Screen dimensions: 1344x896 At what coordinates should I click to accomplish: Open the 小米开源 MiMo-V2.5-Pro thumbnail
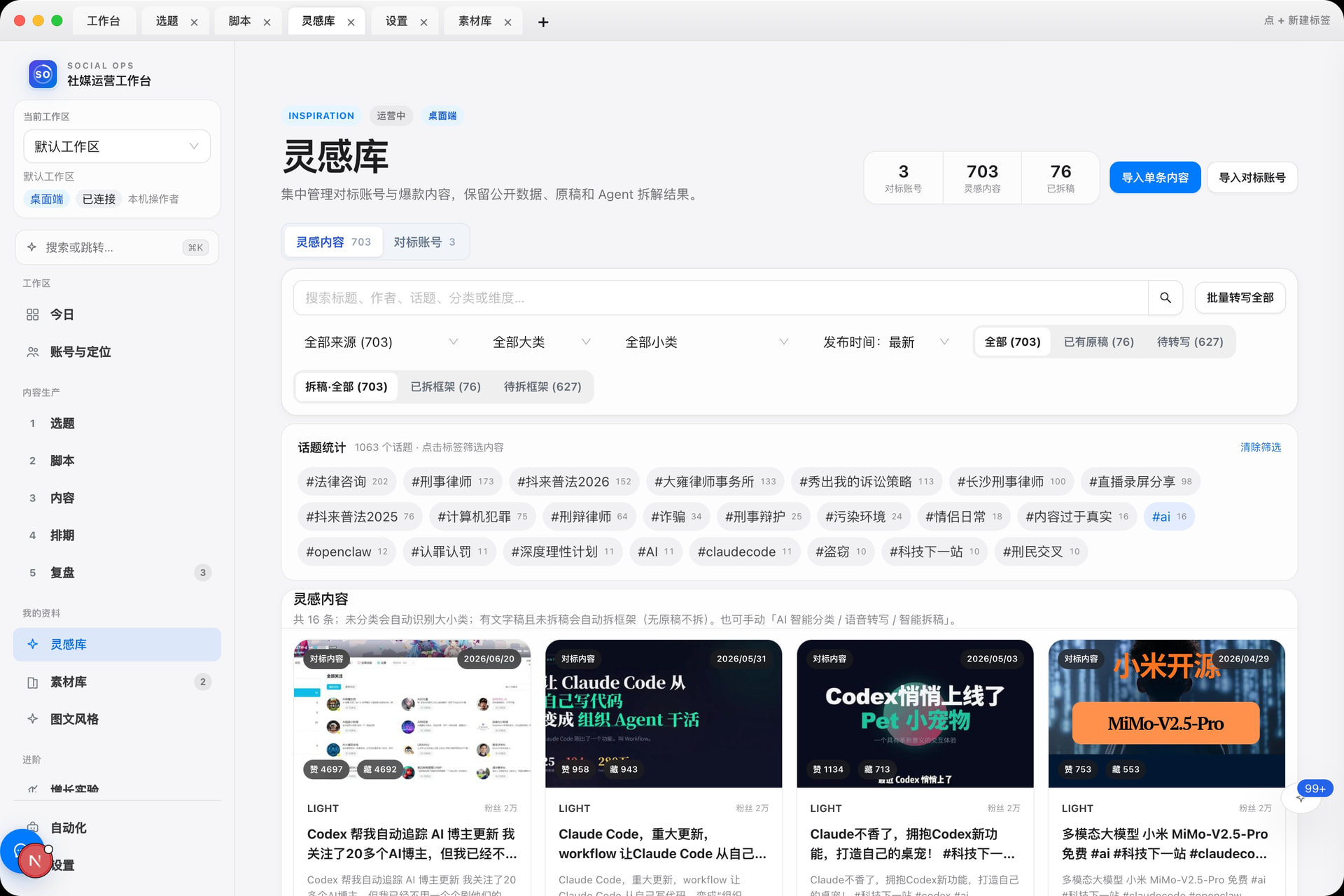[1166, 713]
